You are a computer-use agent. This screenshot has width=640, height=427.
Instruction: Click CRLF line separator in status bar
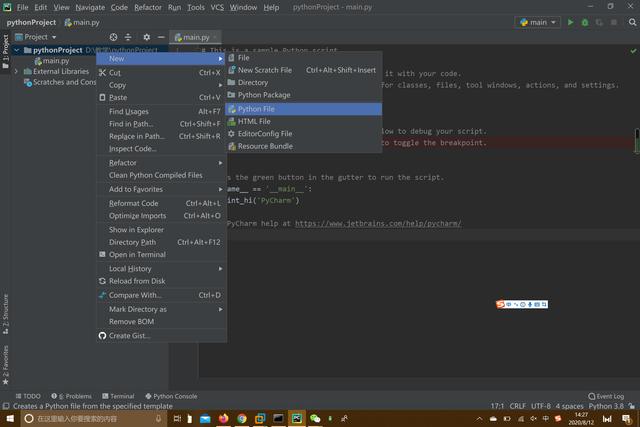pyautogui.click(x=518, y=406)
